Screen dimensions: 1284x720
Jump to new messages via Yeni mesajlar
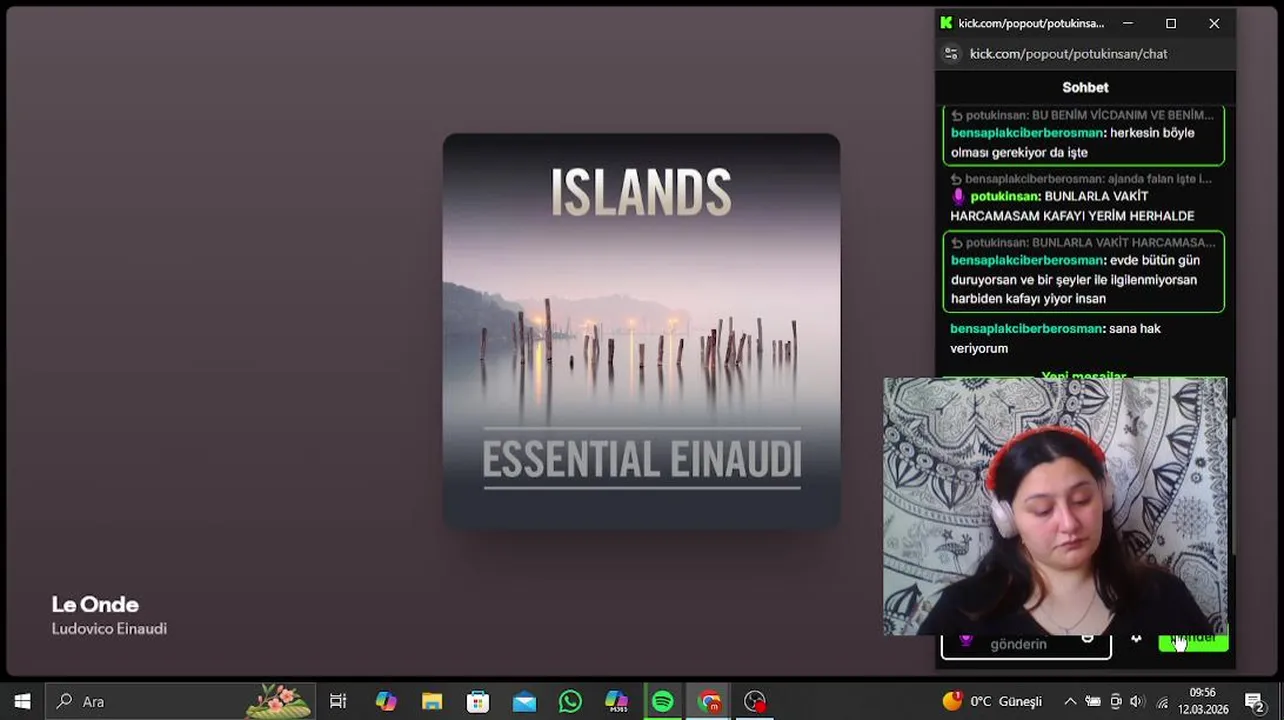pyautogui.click(x=1084, y=375)
